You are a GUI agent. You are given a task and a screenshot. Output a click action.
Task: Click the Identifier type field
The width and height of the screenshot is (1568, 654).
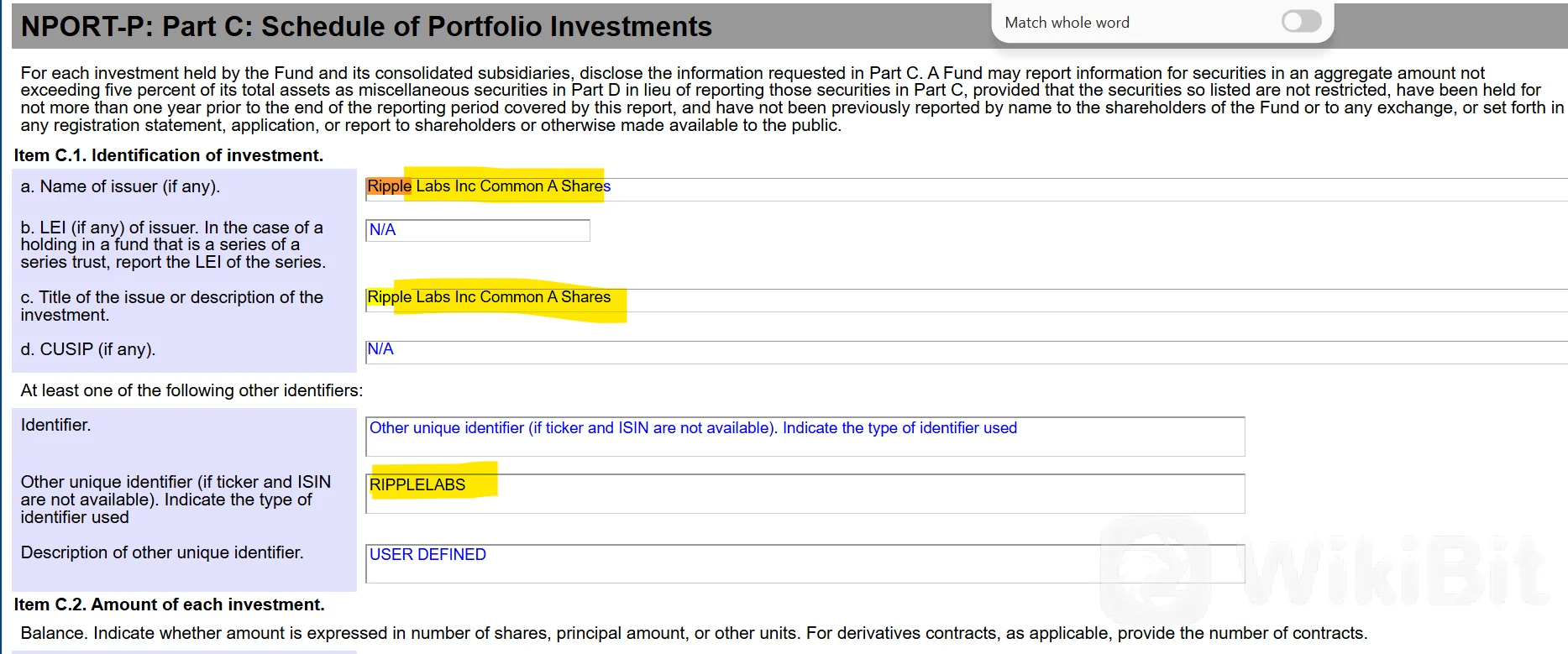pyautogui.click(x=805, y=437)
